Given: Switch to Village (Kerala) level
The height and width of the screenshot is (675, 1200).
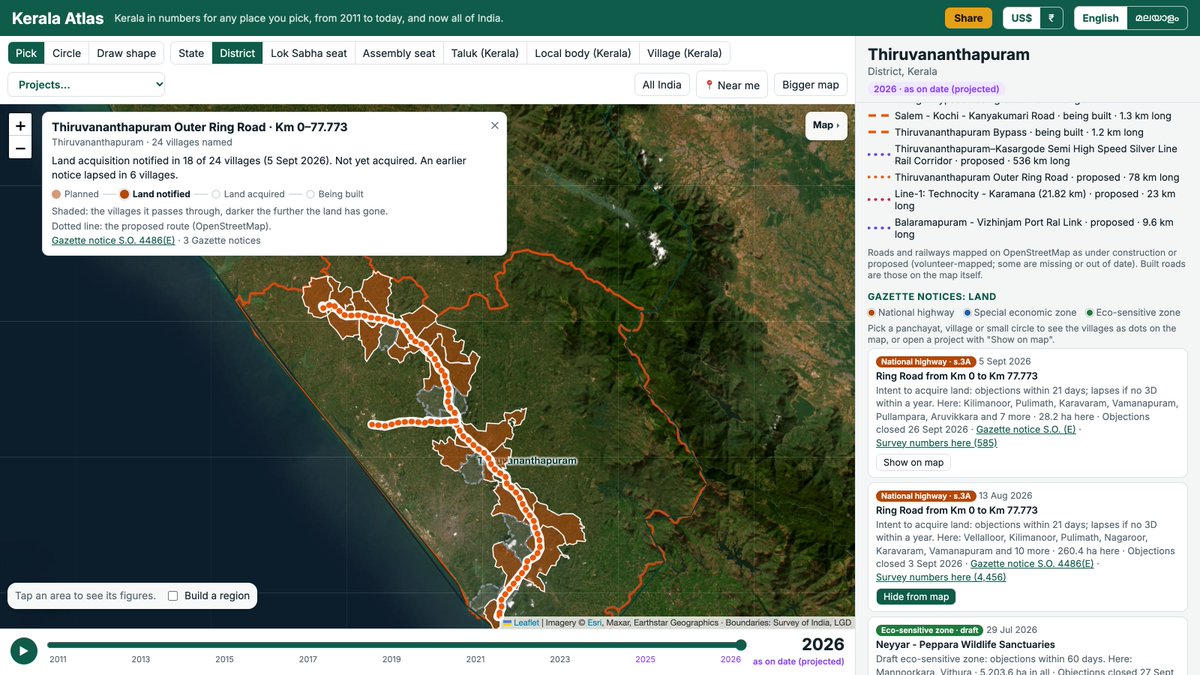Looking at the screenshot, I should (x=685, y=53).
